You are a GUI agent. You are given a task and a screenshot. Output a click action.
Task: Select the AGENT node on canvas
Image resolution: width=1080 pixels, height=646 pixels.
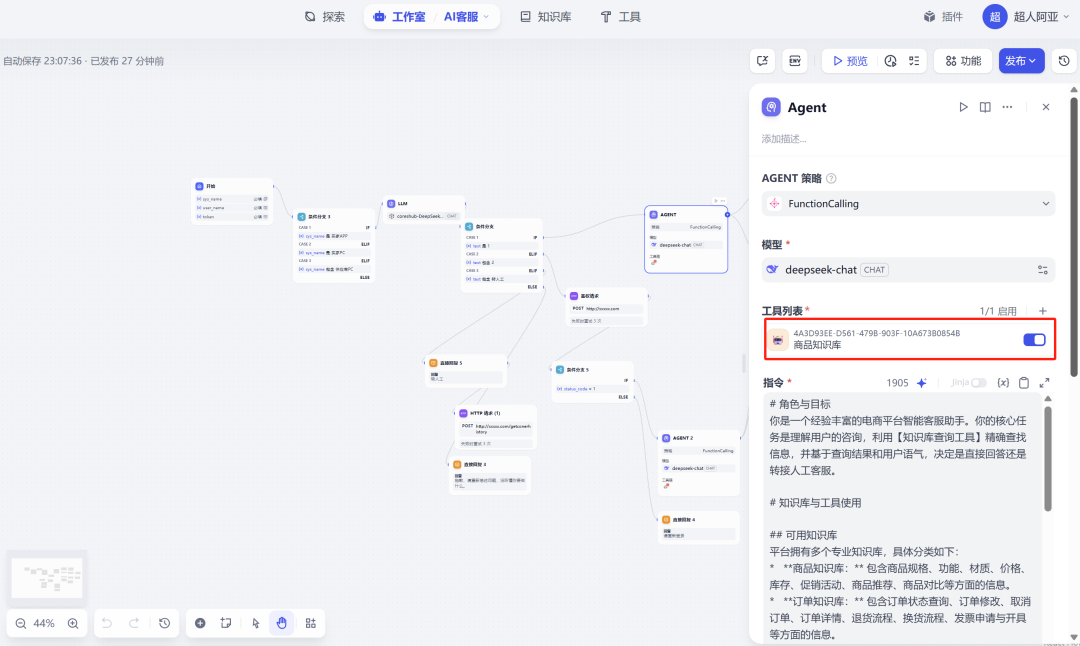tap(686, 239)
